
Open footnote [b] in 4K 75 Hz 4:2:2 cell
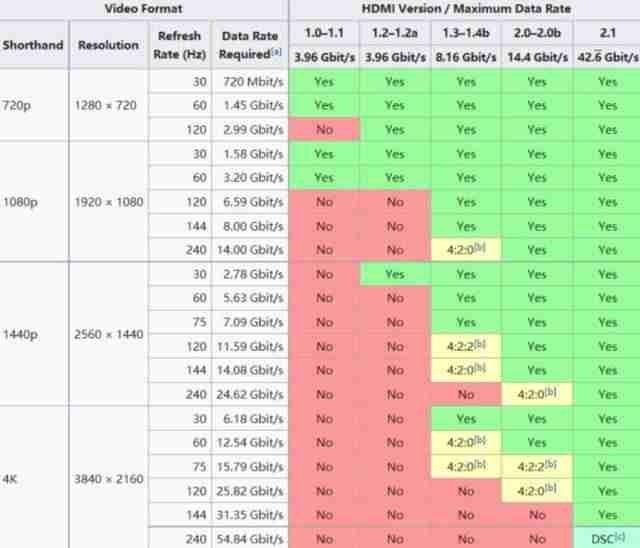(x=551, y=464)
